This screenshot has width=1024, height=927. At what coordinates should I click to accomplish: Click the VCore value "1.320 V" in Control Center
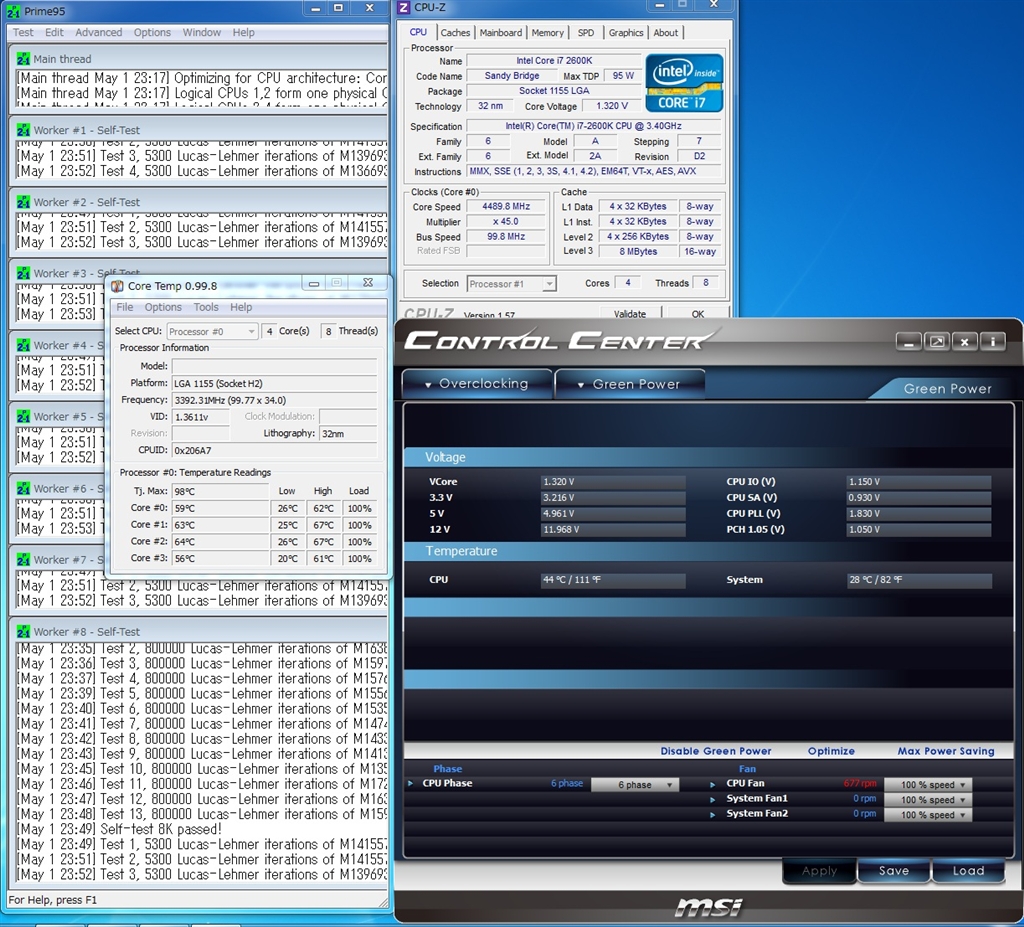click(x=613, y=482)
